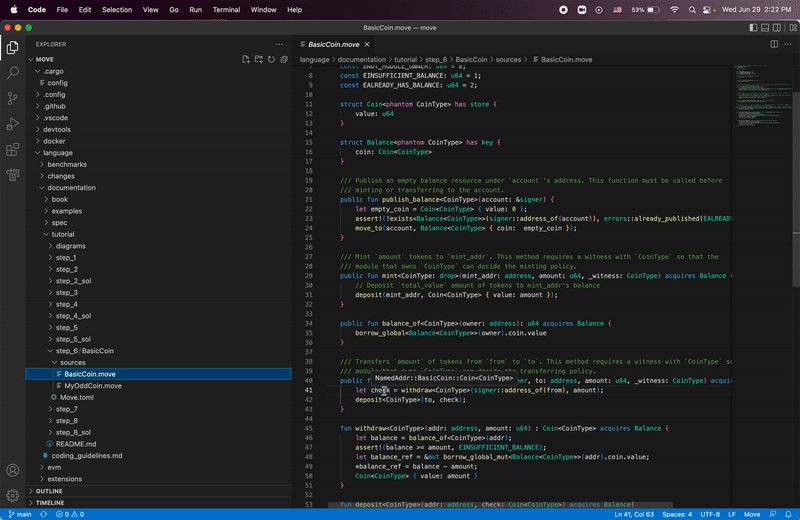
Task: Open the customize layout icon
Action: pyautogui.click(x=793, y=28)
